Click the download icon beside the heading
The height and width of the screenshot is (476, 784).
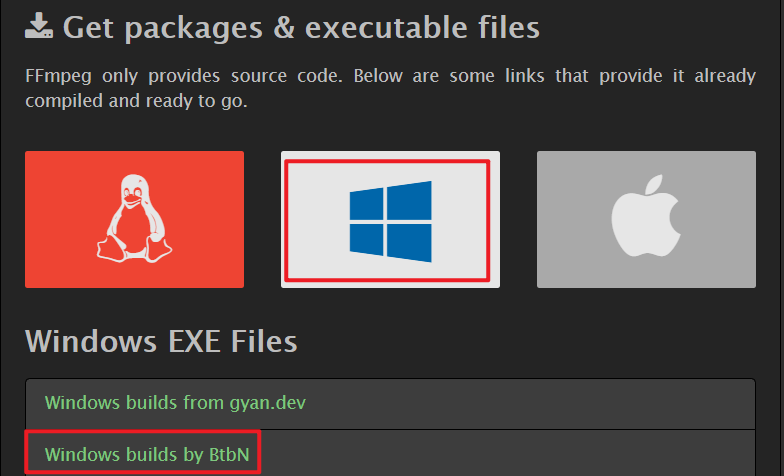39,26
